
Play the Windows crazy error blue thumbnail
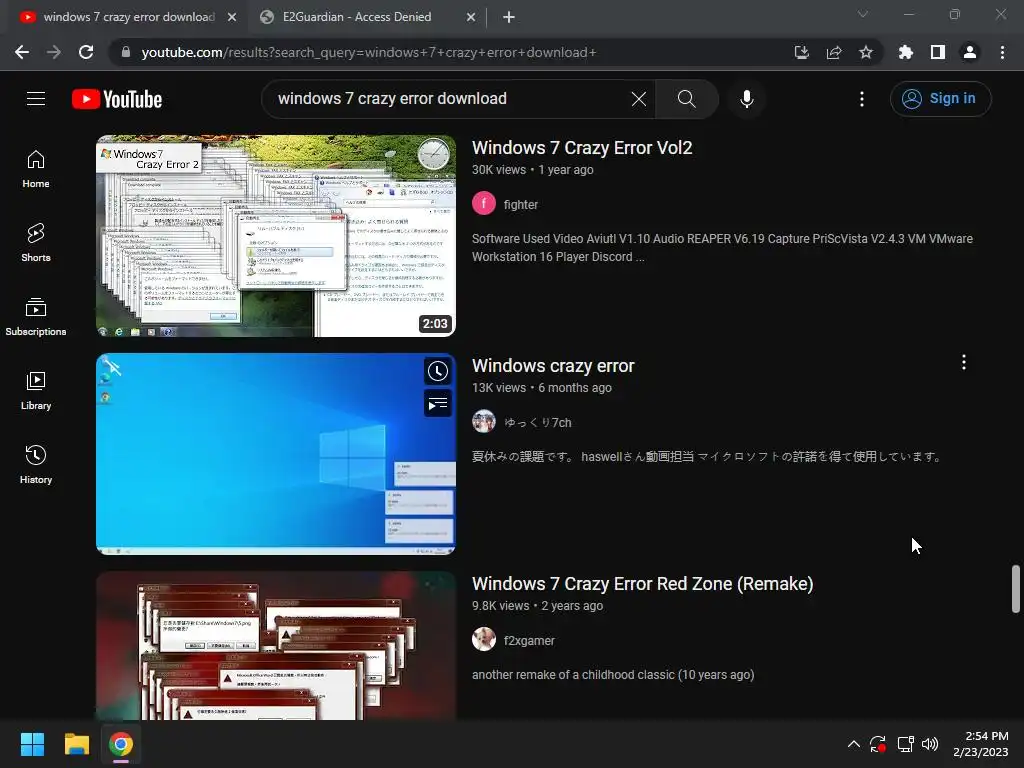[276, 454]
